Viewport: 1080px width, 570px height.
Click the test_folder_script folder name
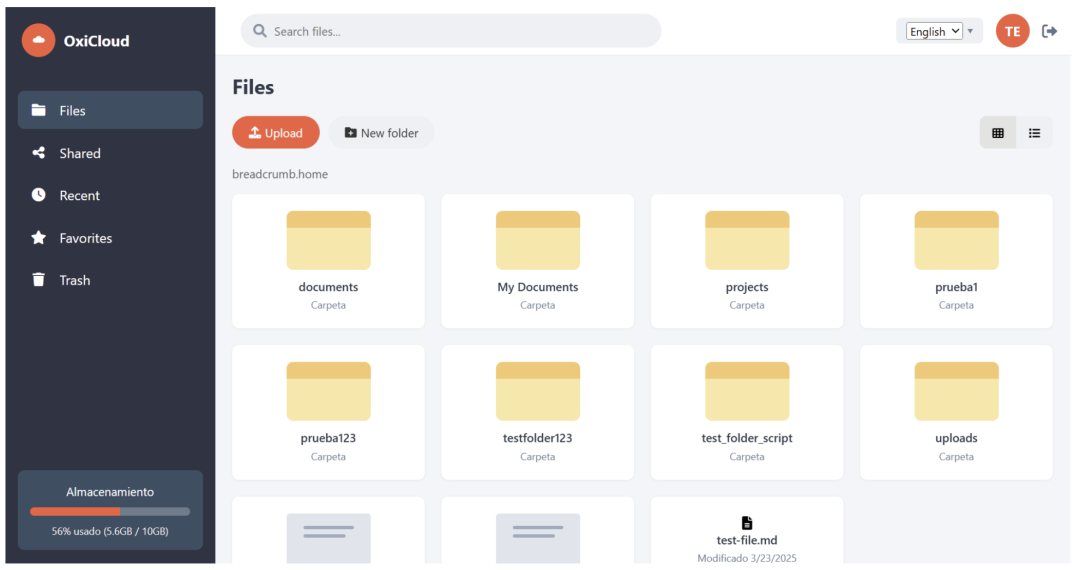click(x=747, y=438)
